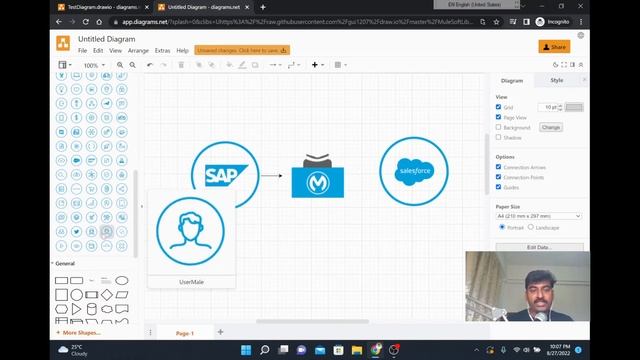This screenshot has height=360, width=640.
Task: Click Unsaved changes save button
Action: [242, 50]
